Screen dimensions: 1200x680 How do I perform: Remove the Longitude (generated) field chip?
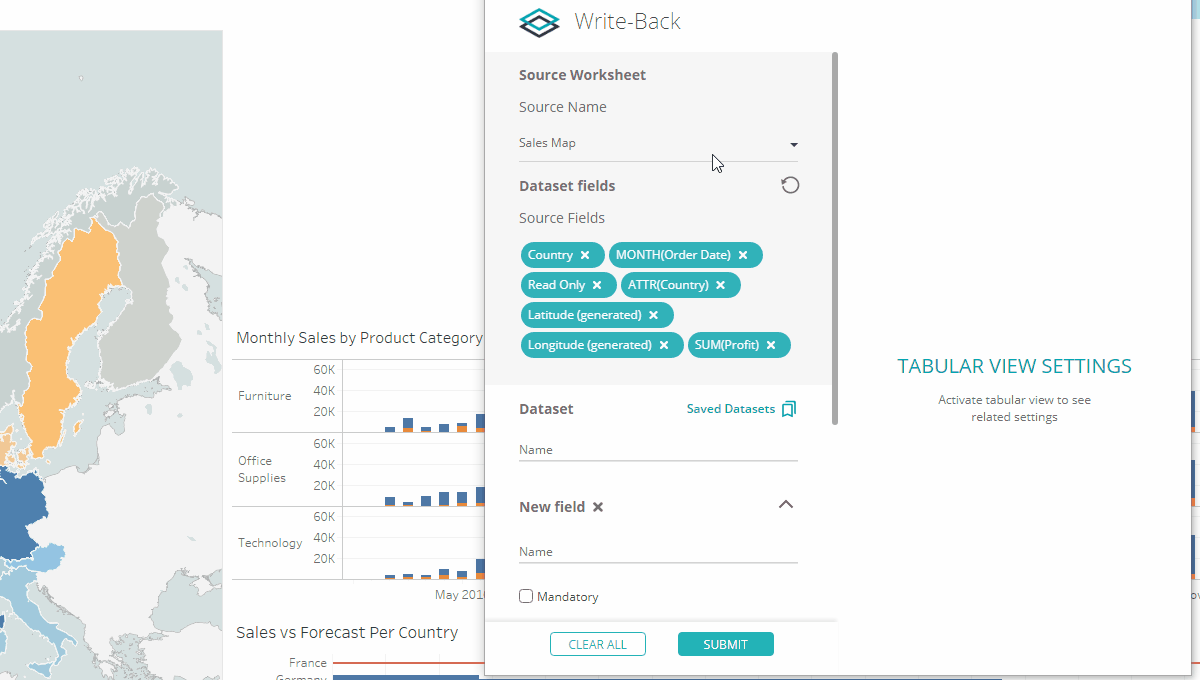click(x=664, y=344)
